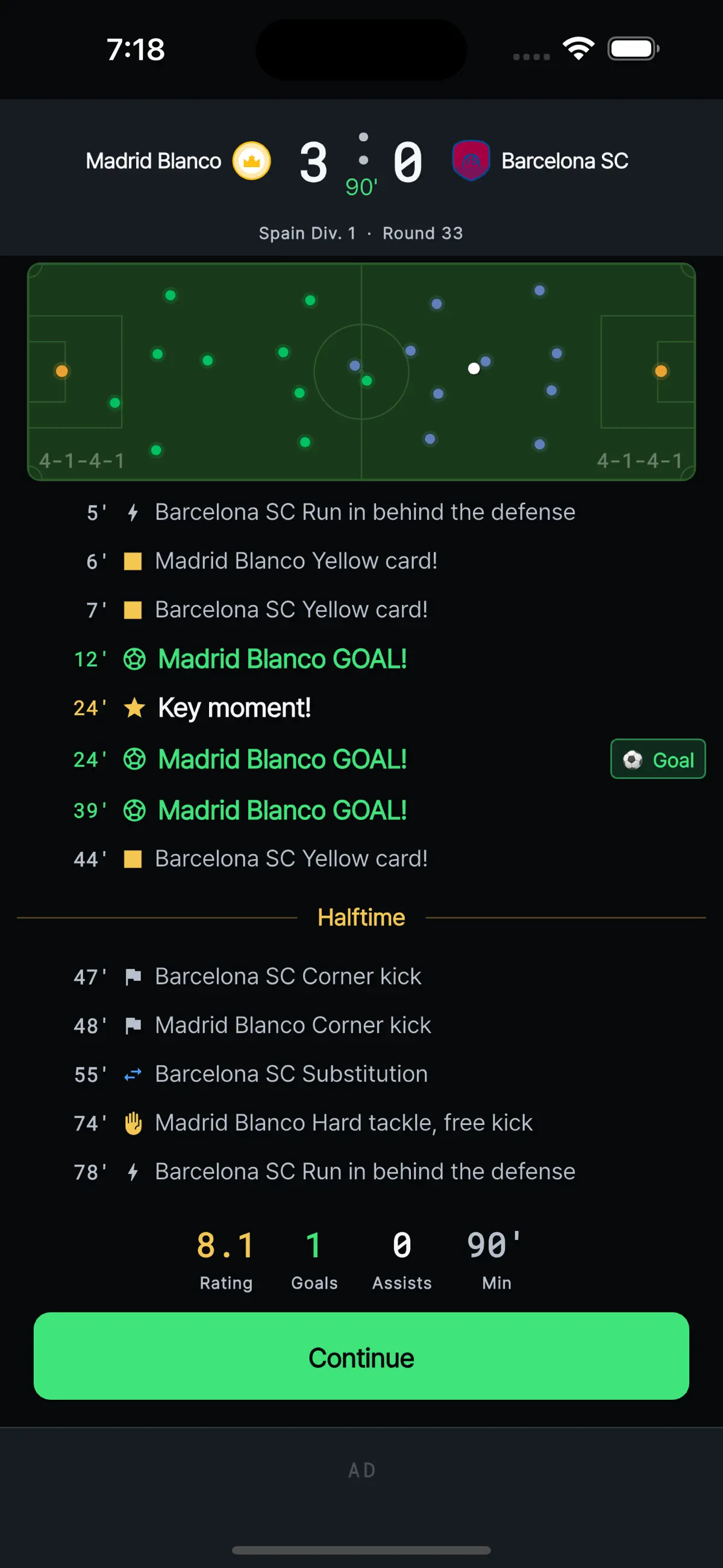The width and height of the screenshot is (723, 1568).
Task: Tap the lightning icon at 78' run
Action: (133, 1172)
